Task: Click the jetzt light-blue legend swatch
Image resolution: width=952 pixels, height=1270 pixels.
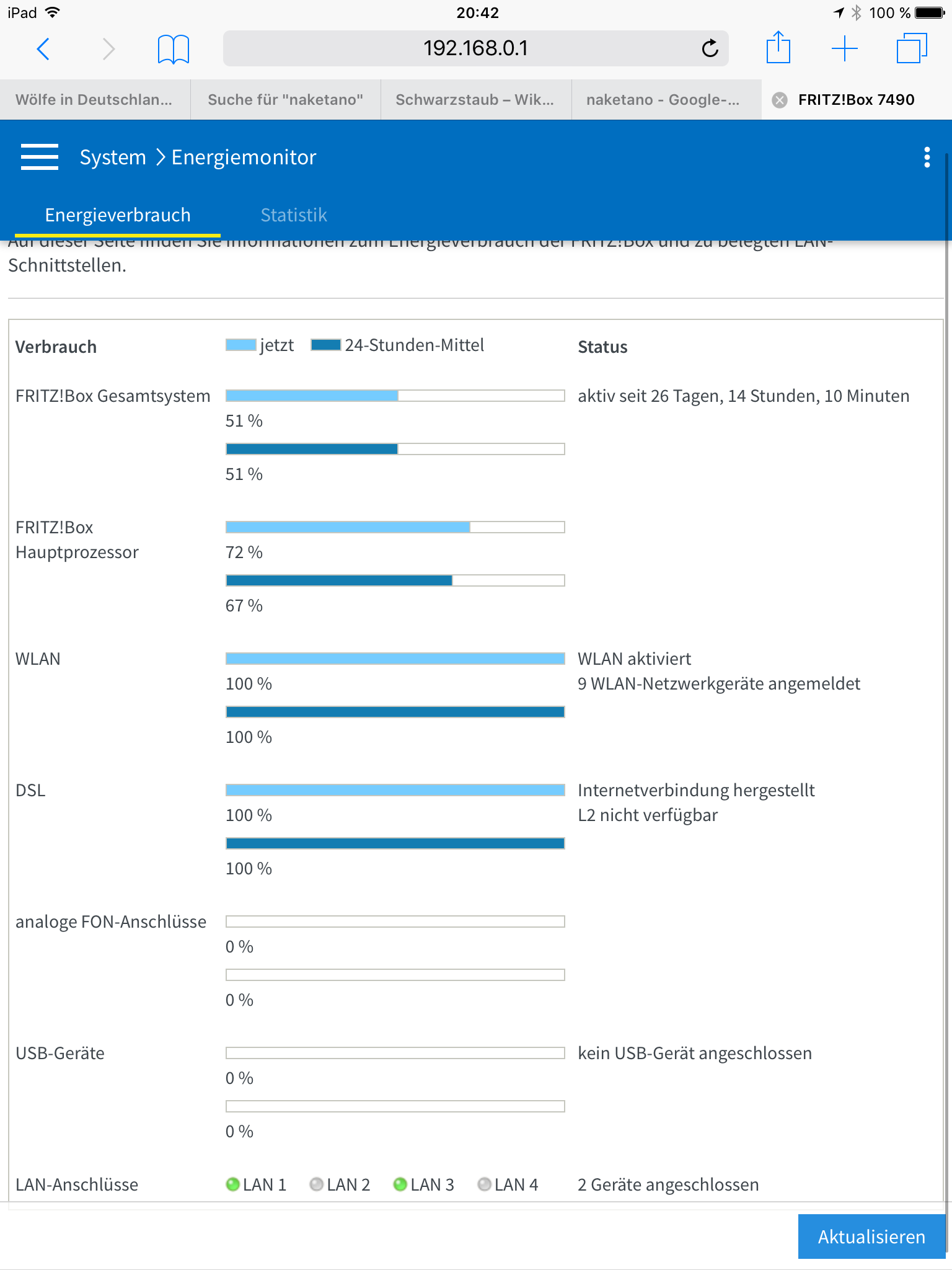Action: click(241, 345)
